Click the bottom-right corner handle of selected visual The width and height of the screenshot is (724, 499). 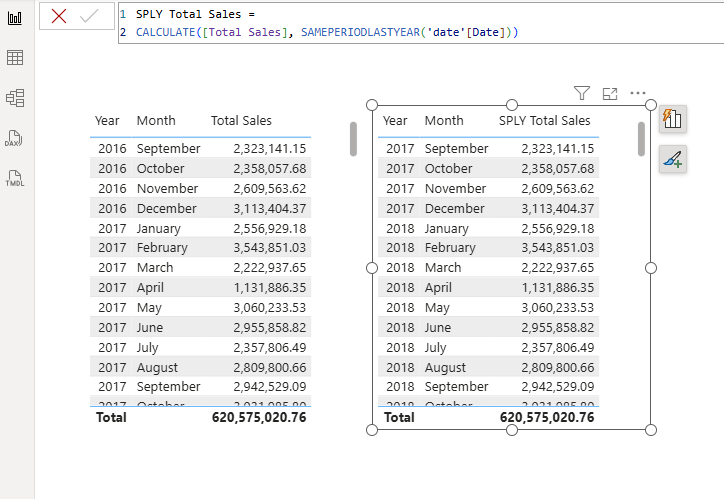coord(651,430)
